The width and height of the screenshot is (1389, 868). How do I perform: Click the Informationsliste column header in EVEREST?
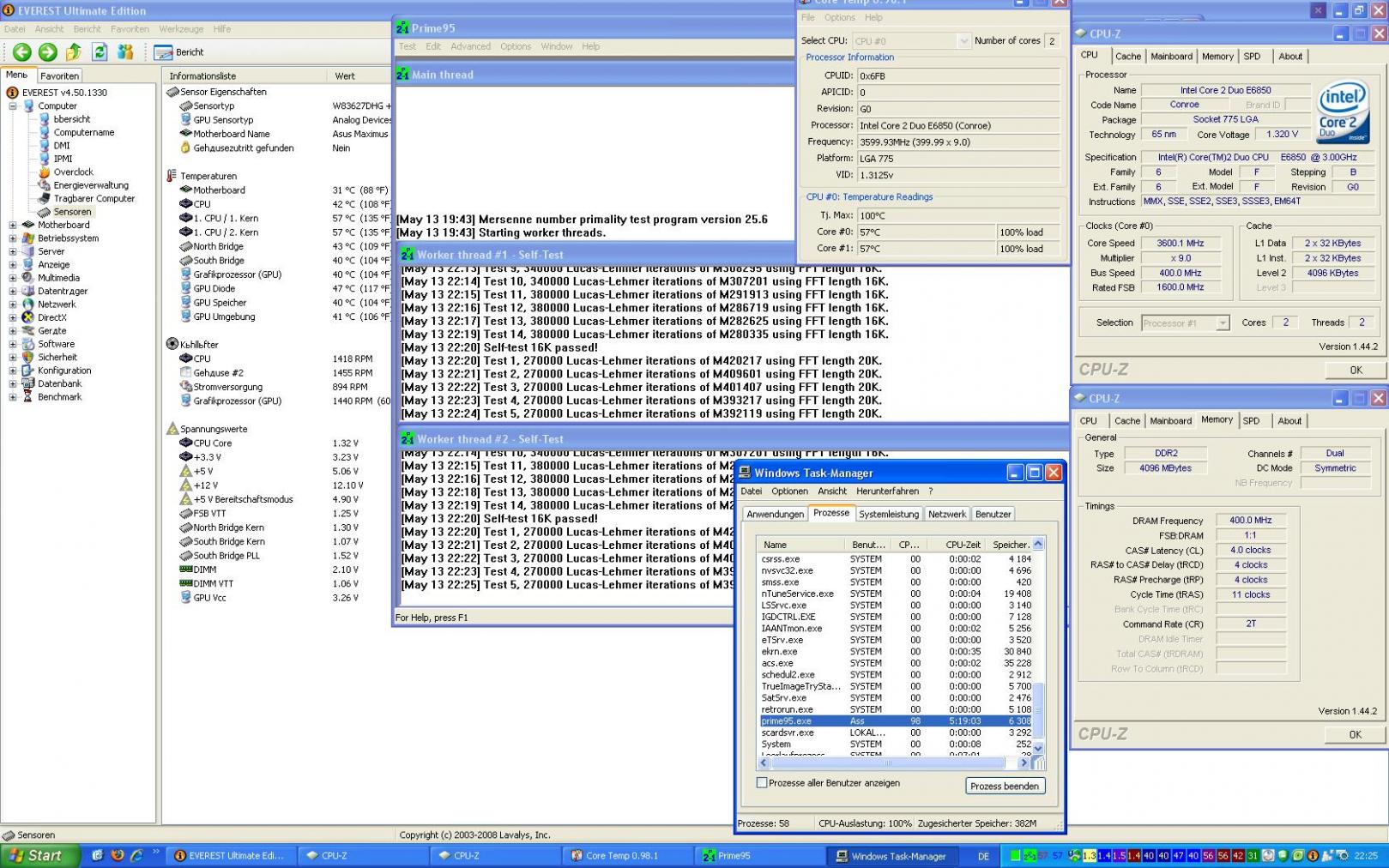point(245,76)
